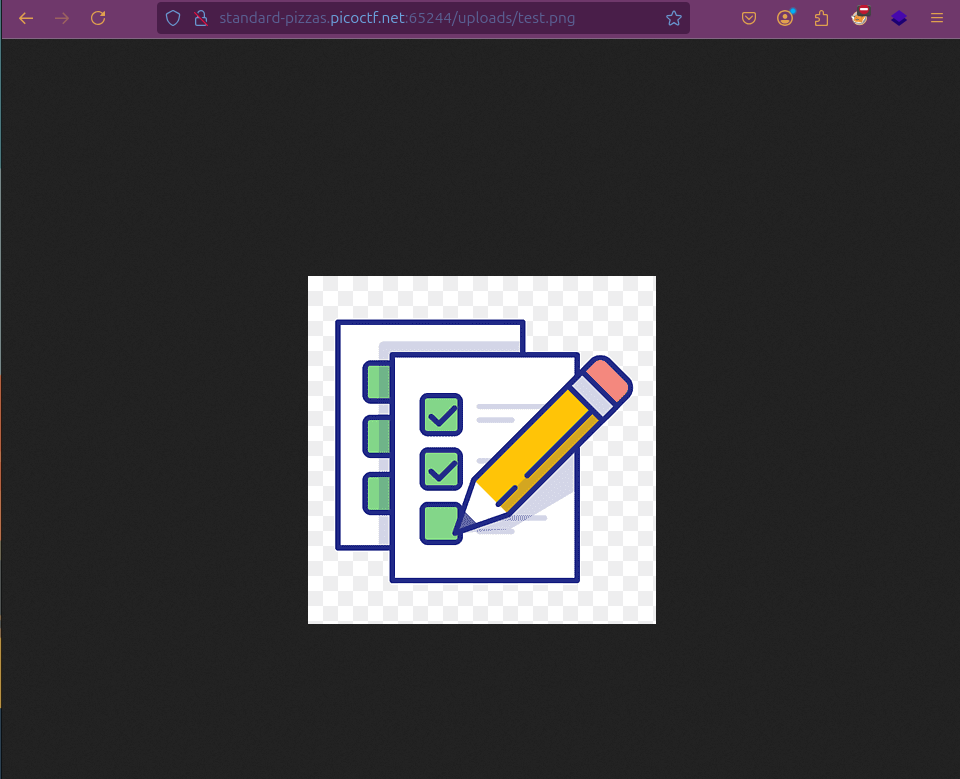960x779 pixels.
Task: Open the Firefox account menu
Action: [x=785, y=18]
